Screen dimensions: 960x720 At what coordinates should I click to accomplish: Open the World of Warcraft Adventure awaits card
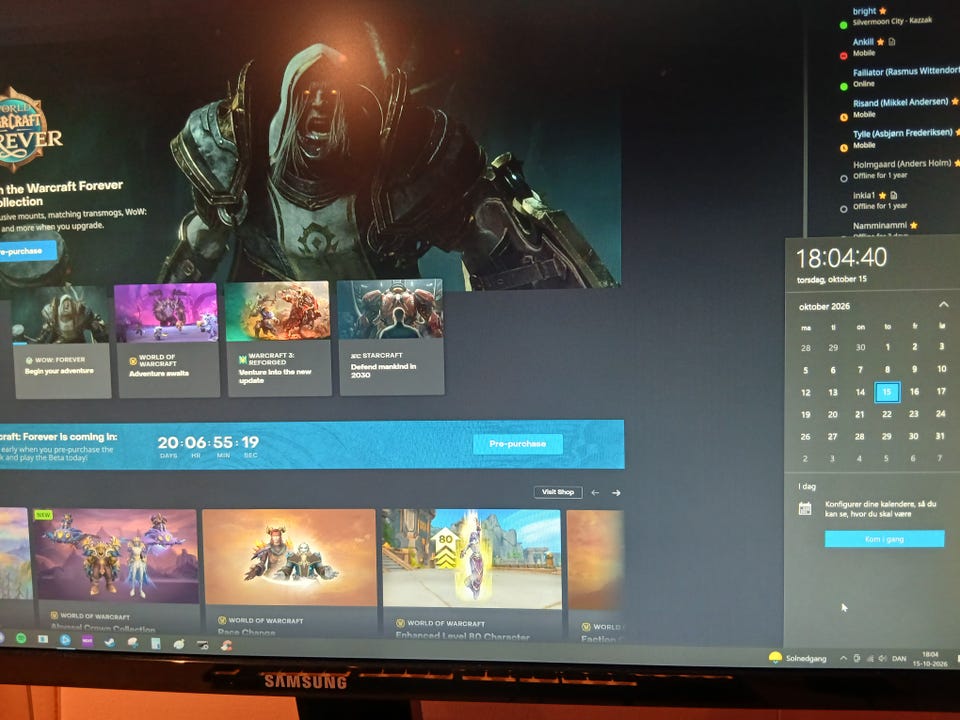pyautogui.click(x=167, y=340)
